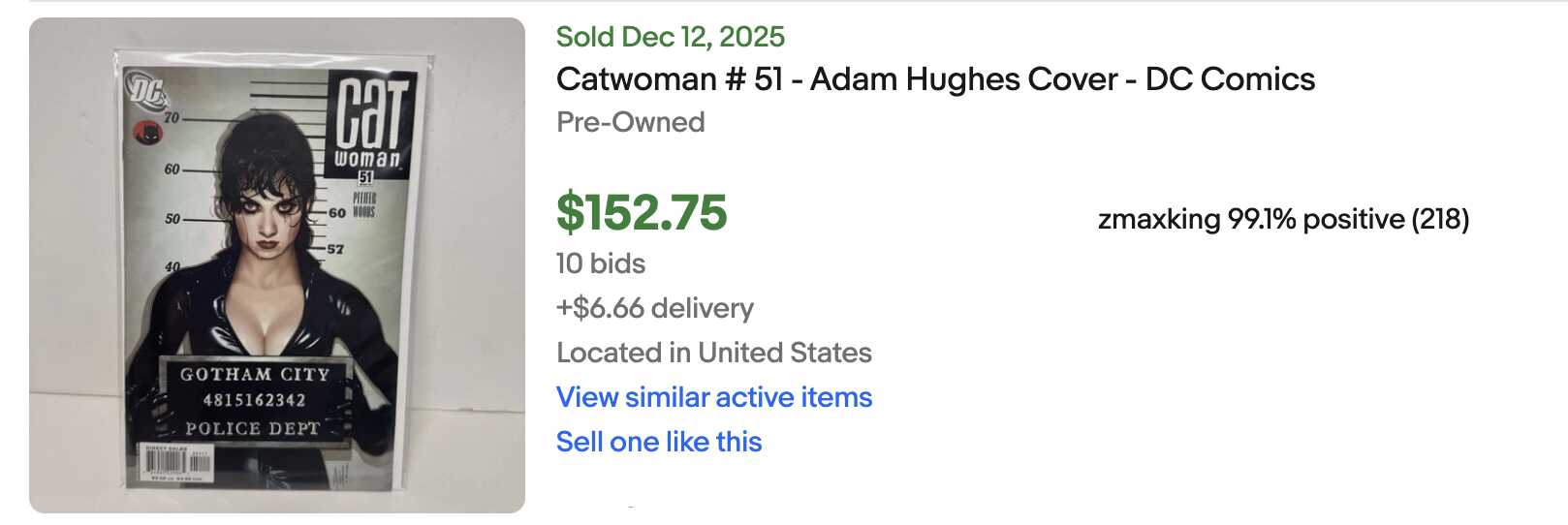Image resolution: width=1568 pixels, height=525 pixels.
Task: Click the +$6.66 delivery text
Action: coord(654,308)
